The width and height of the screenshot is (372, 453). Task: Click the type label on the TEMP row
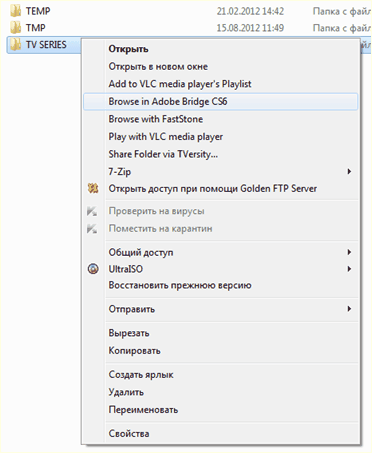(342, 11)
